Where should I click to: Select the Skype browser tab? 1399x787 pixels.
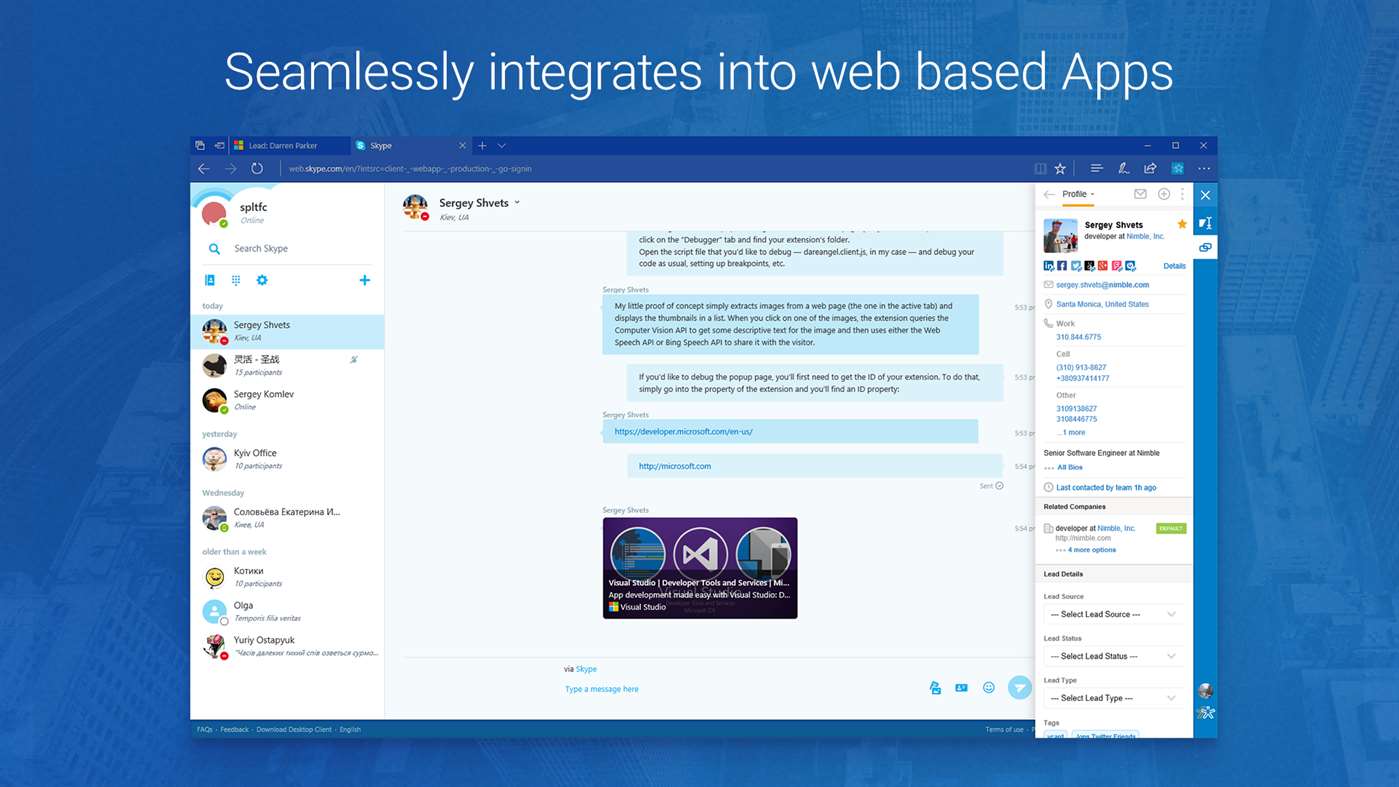click(x=410, y=146)
